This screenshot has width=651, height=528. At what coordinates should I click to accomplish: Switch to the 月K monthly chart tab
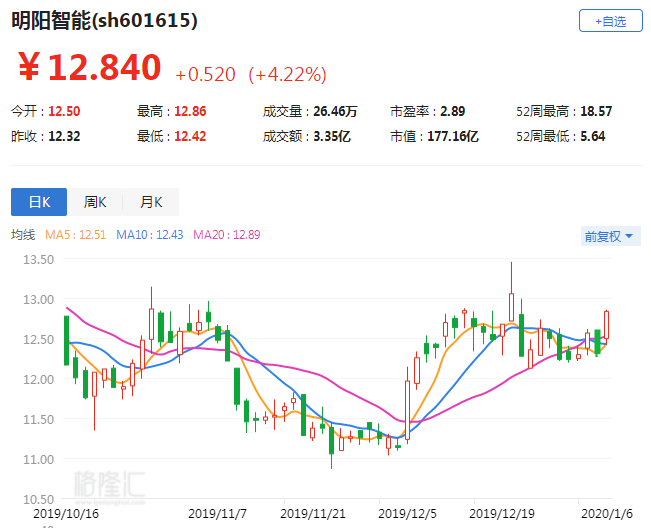click(x=151, y=202)
